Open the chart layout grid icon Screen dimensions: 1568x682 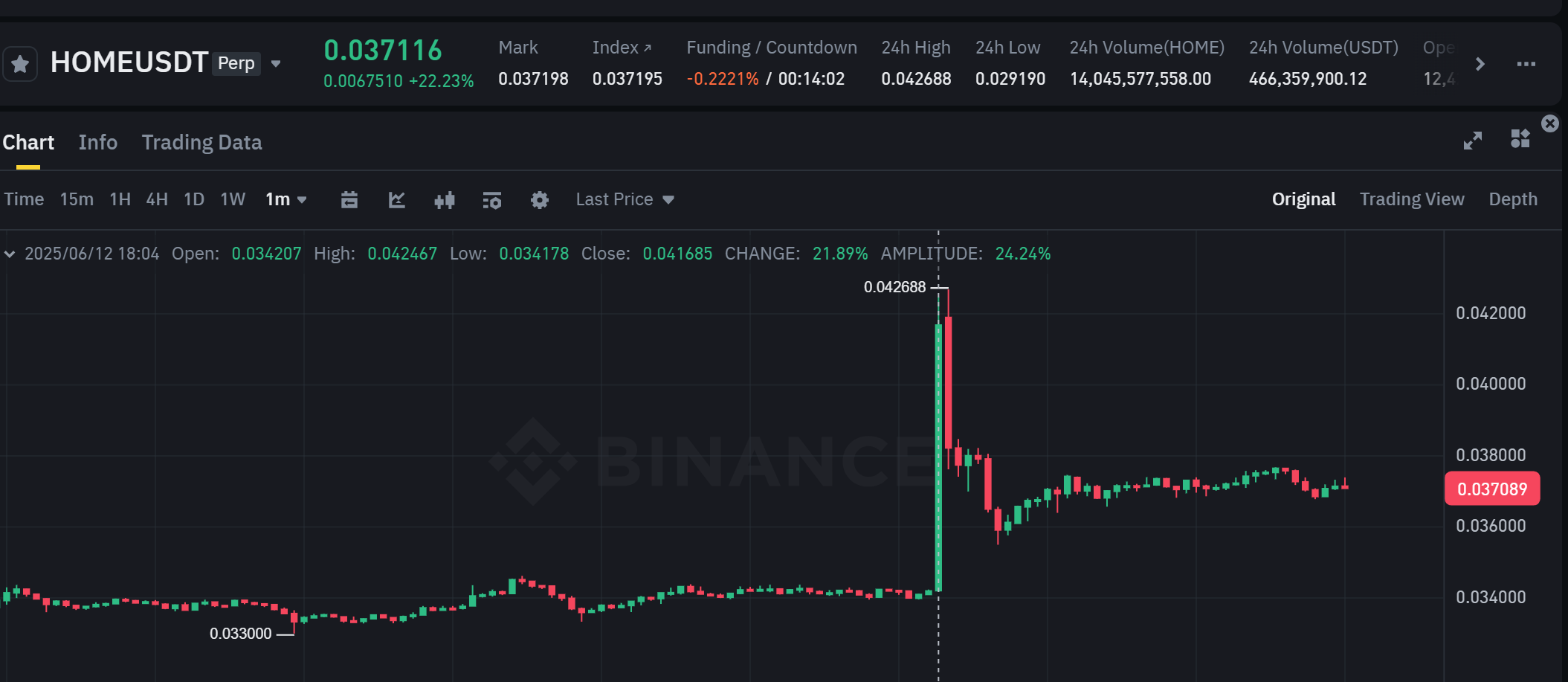click(x=1520, y=139)
